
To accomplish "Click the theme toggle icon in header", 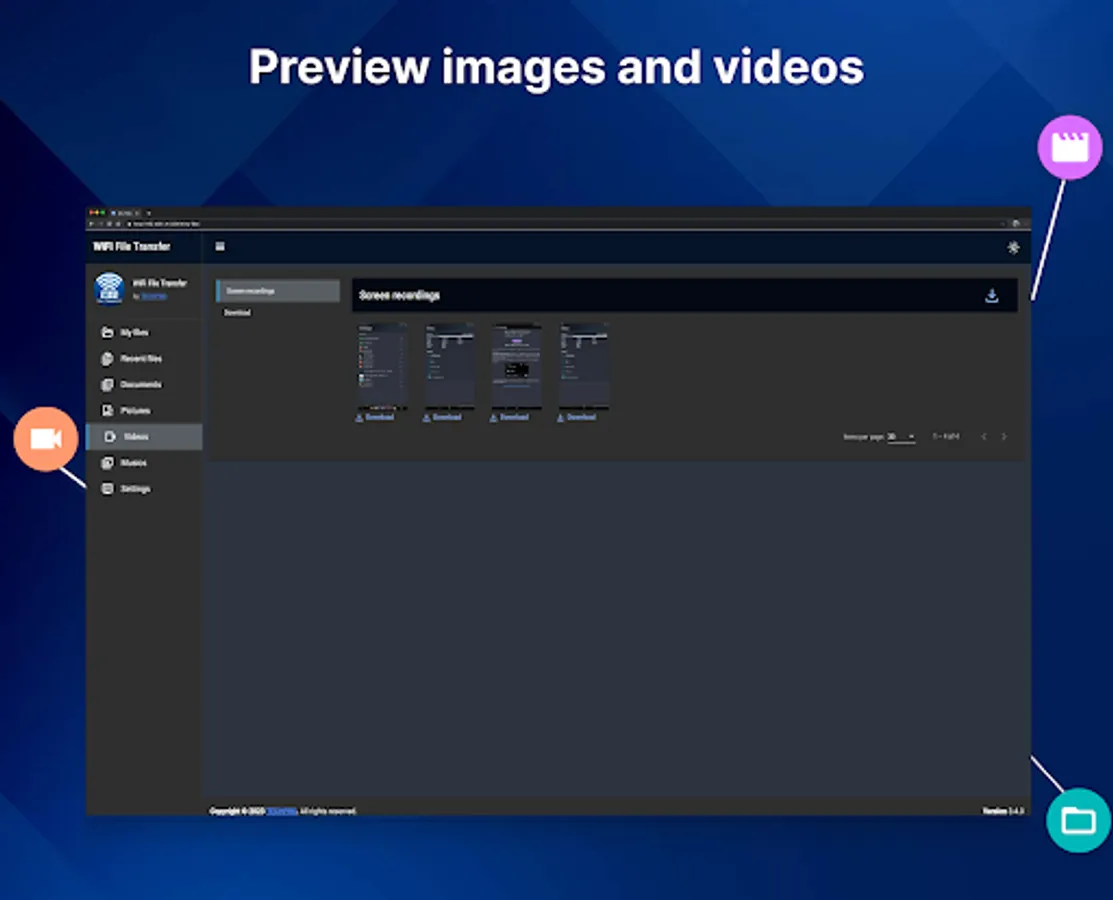I will point(1013,248).
